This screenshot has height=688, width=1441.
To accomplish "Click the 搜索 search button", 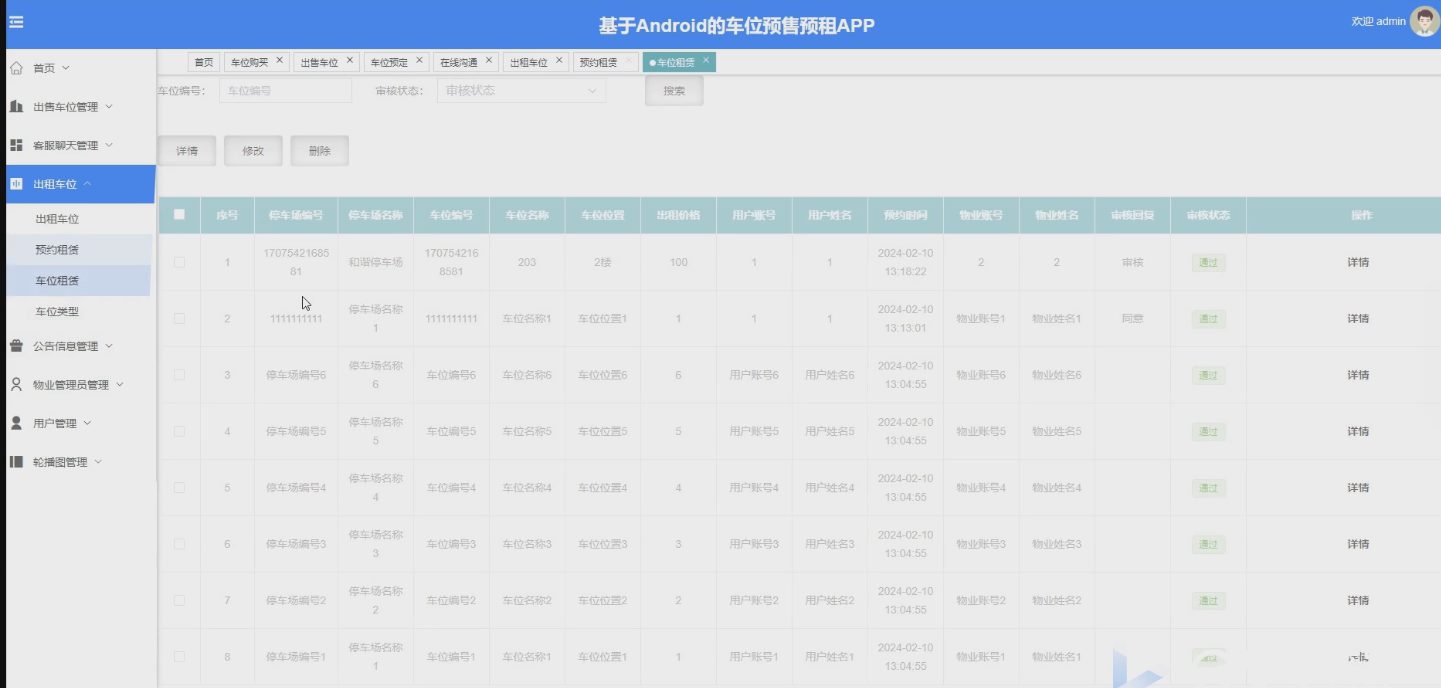I will (x=674, y=91).
